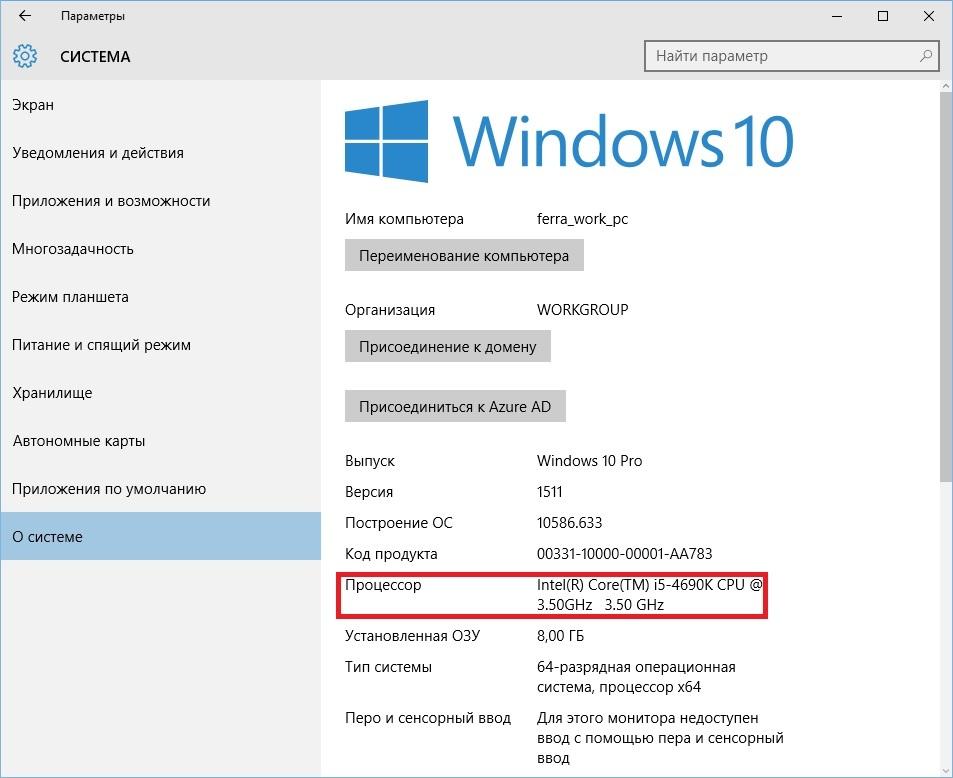Open the Автономные карты section
This screenshot has height=778, width=953.
click(79, 441)
